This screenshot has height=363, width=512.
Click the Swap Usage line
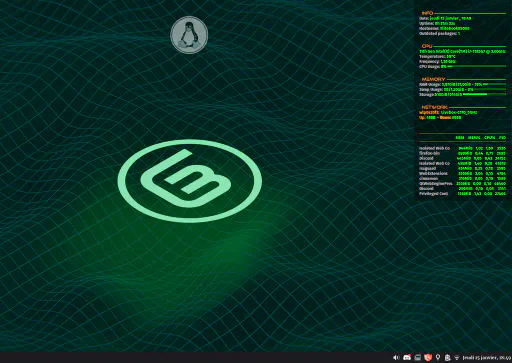[x=446, y=89]
